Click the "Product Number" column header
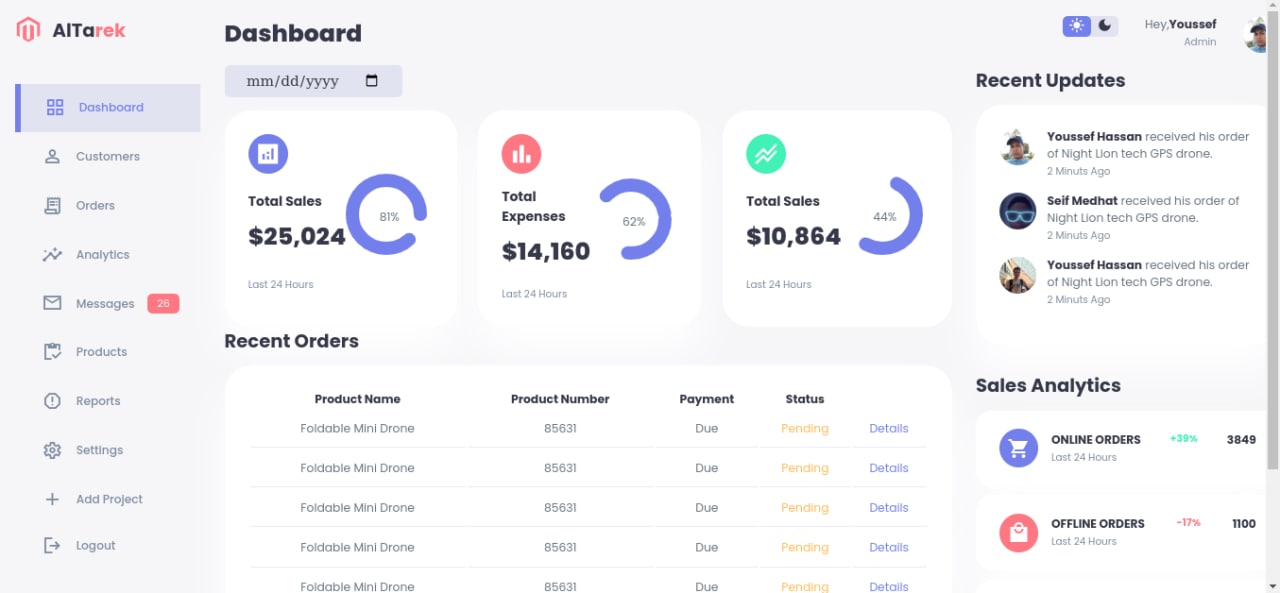 [560, 399]
